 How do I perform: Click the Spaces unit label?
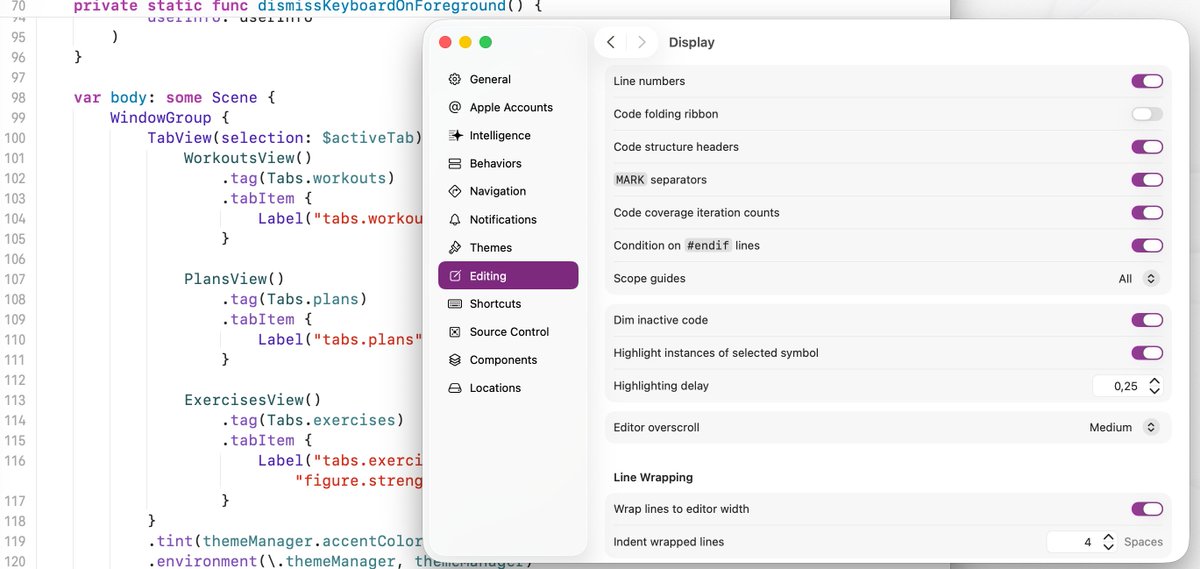pos(1143,542)
